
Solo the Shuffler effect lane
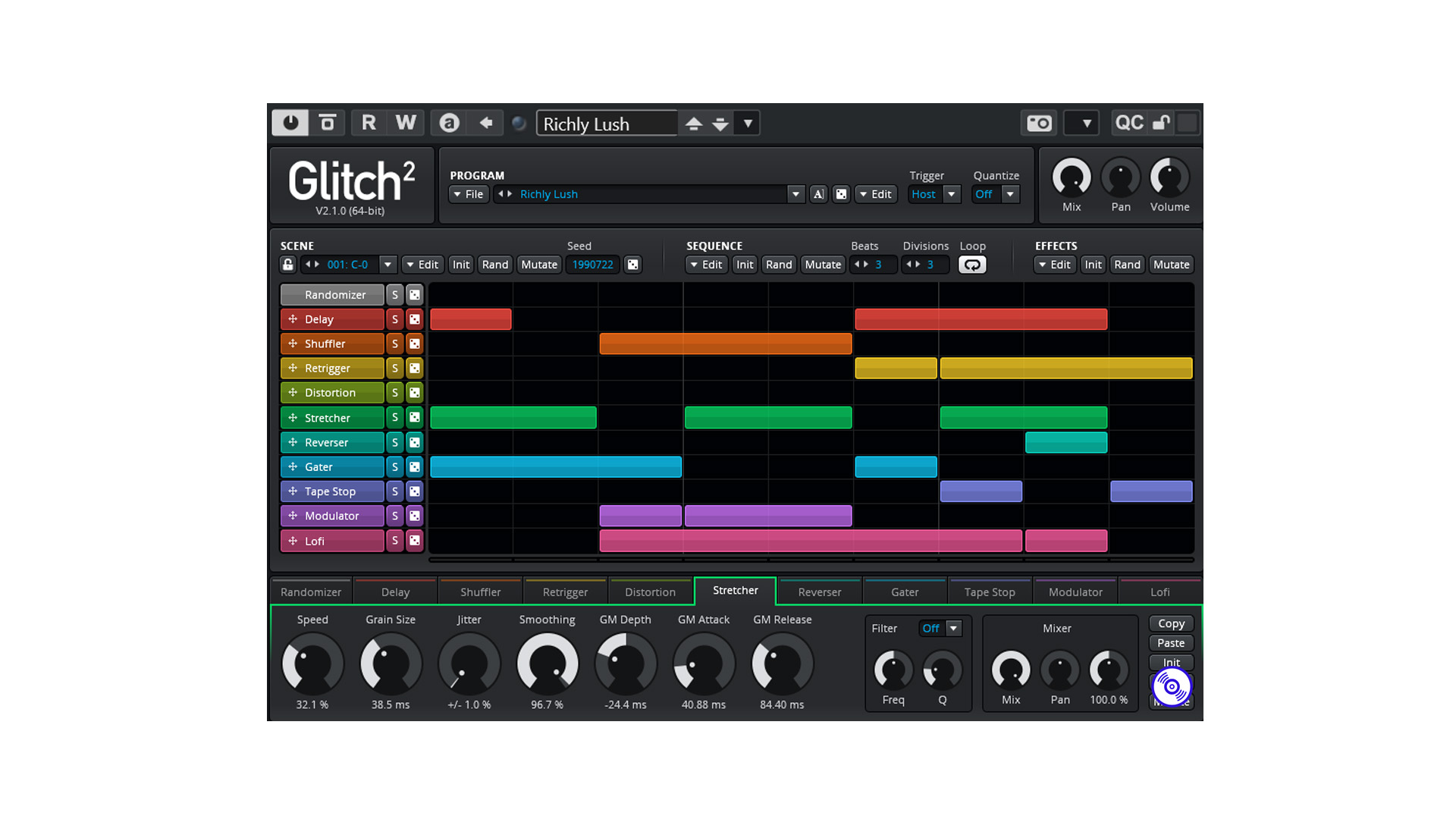pos(394,344)
